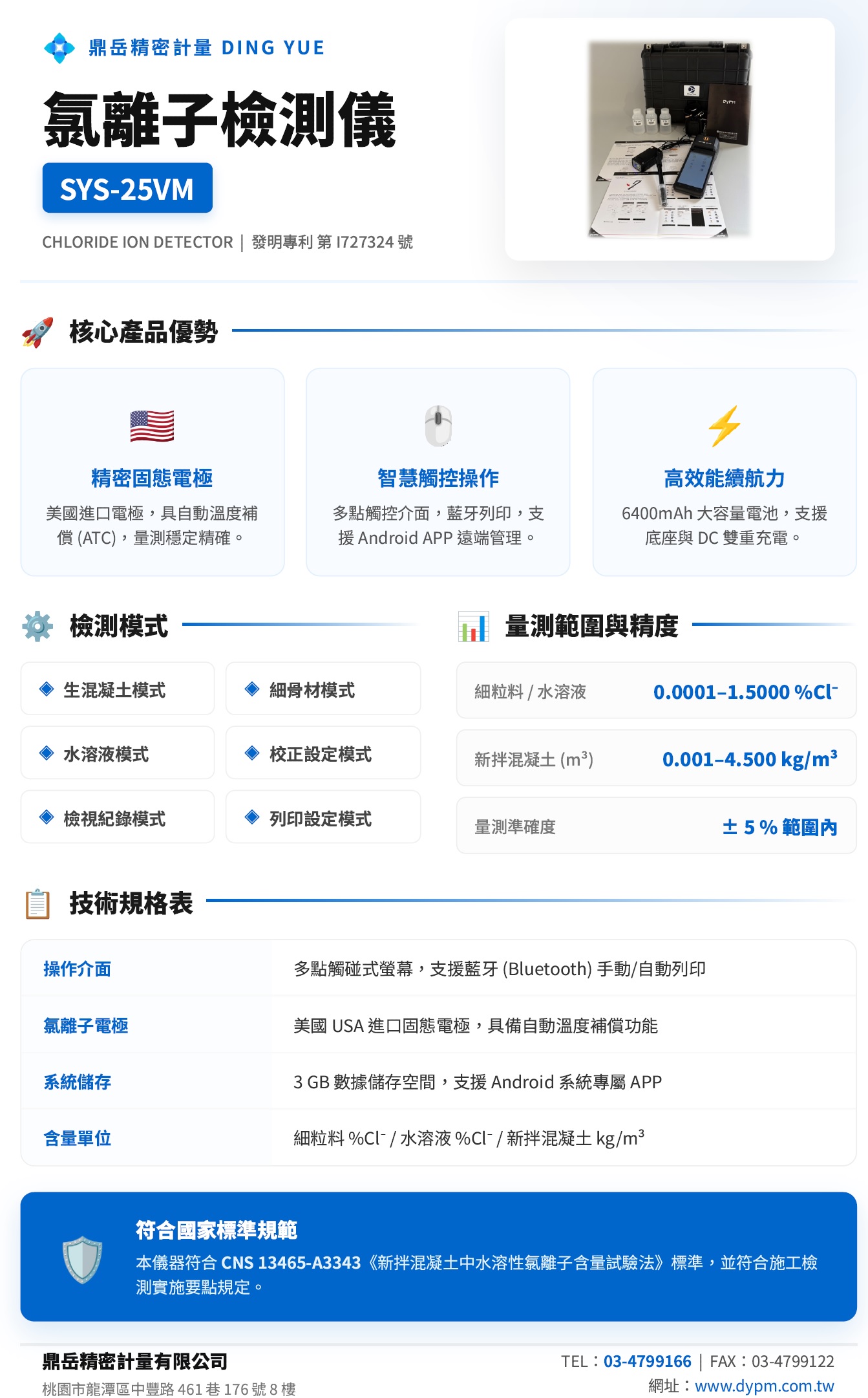Image resolution: width=868 pixels, height=1398 pixels.
Task: Click the 細粒料 / 水溶液 range label
Action: 530,692
